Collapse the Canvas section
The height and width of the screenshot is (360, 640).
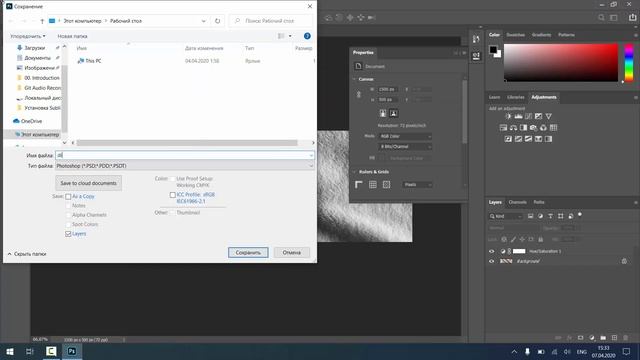354,79
